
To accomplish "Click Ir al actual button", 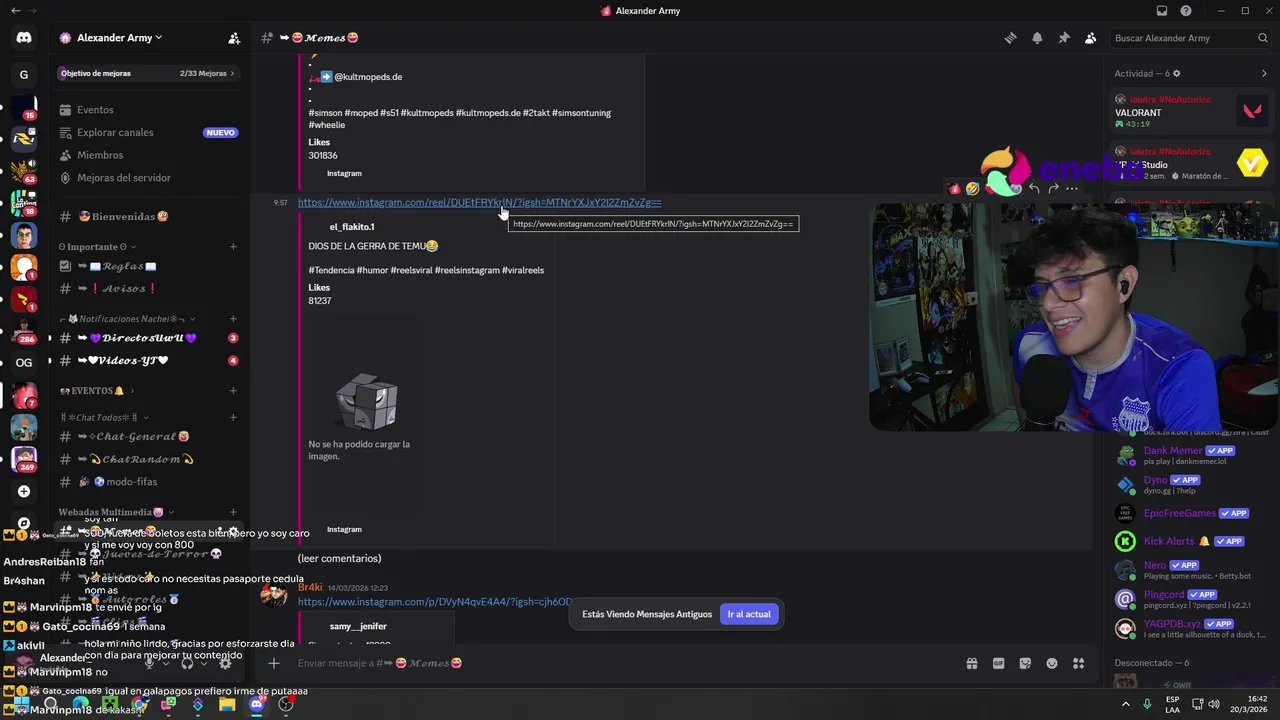I will pos(749,614).
